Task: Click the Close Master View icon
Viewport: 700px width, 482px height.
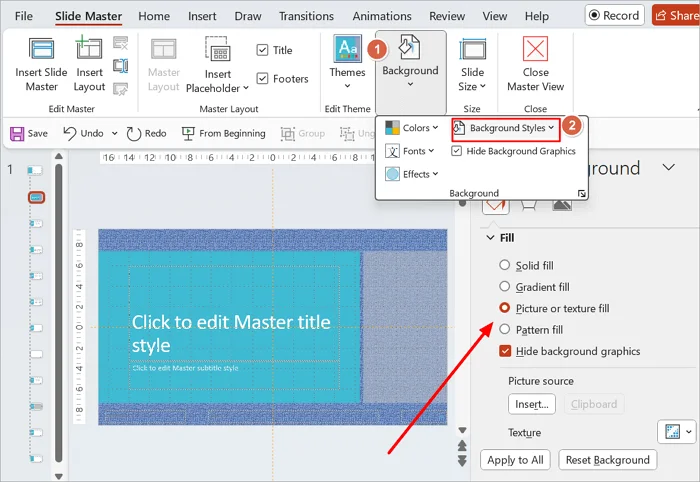Action: coord(535,48)
